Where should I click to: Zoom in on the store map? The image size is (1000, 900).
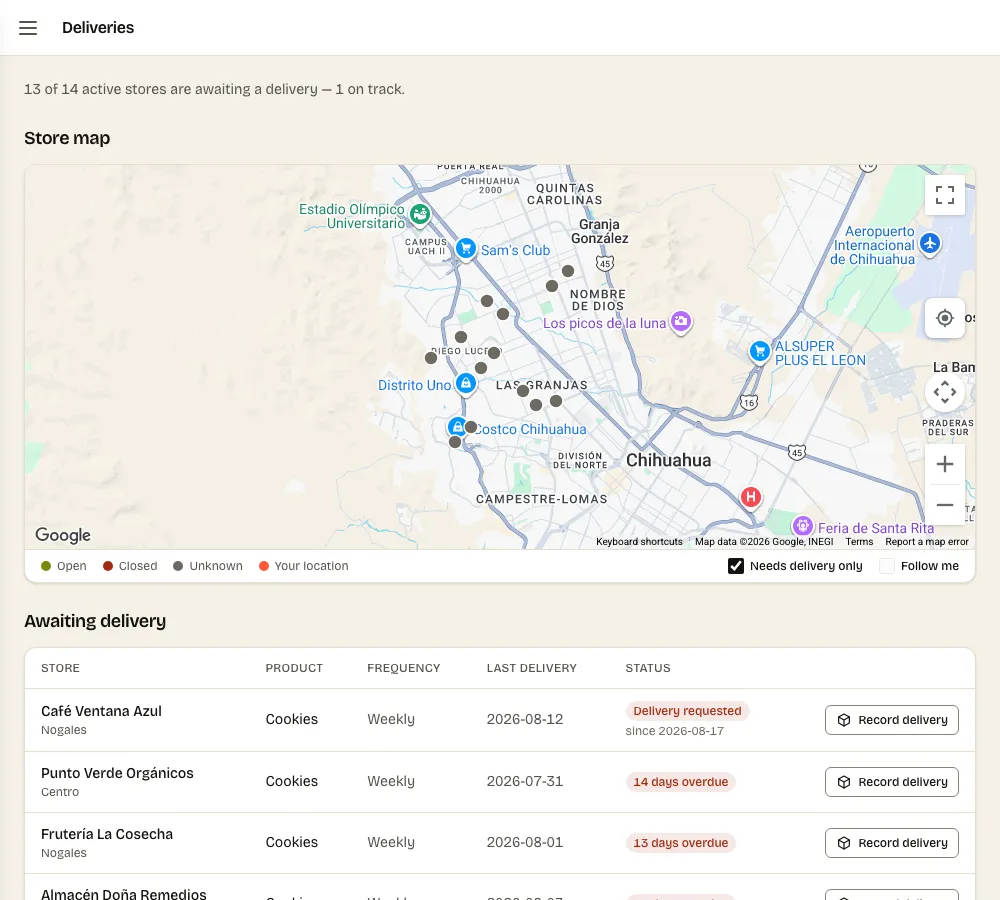tap(945, 464)
